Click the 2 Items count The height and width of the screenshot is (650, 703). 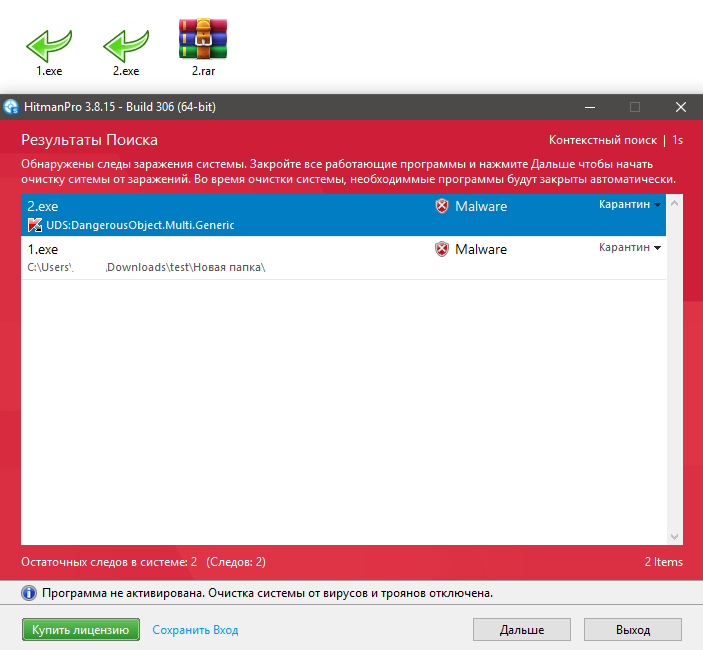[x=664, y=562]
